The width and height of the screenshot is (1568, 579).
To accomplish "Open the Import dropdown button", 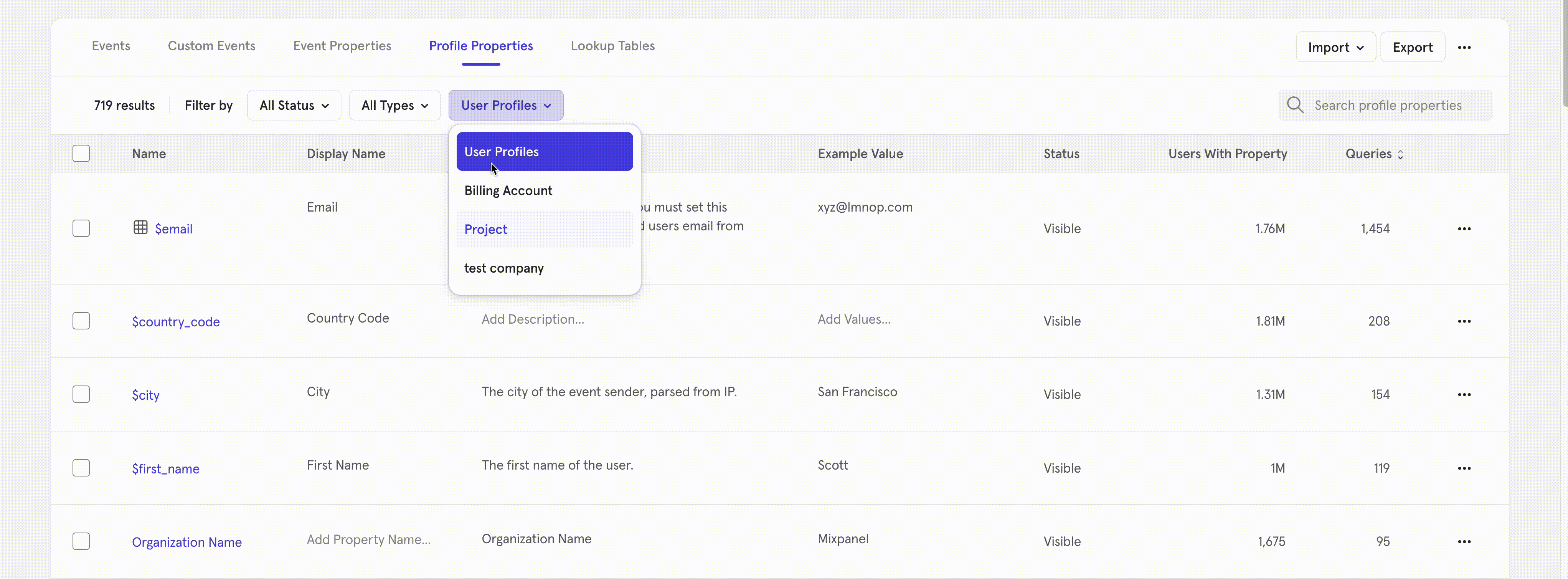I will [1335, 48].
